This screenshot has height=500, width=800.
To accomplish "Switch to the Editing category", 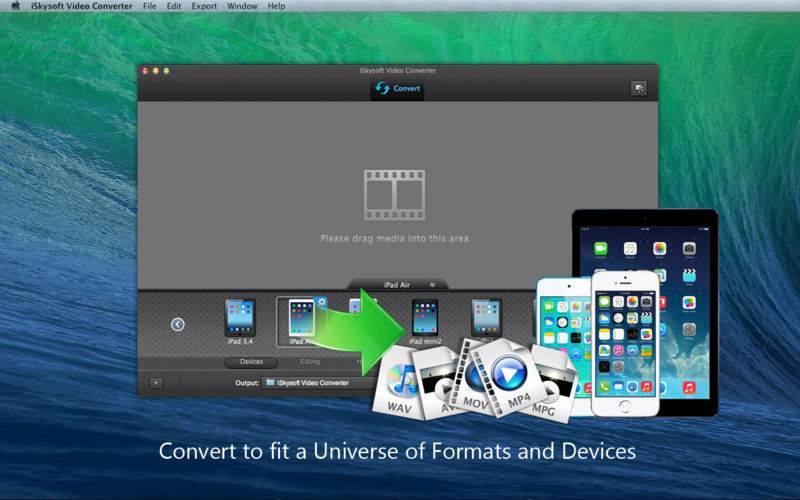I will coord(310,362).
